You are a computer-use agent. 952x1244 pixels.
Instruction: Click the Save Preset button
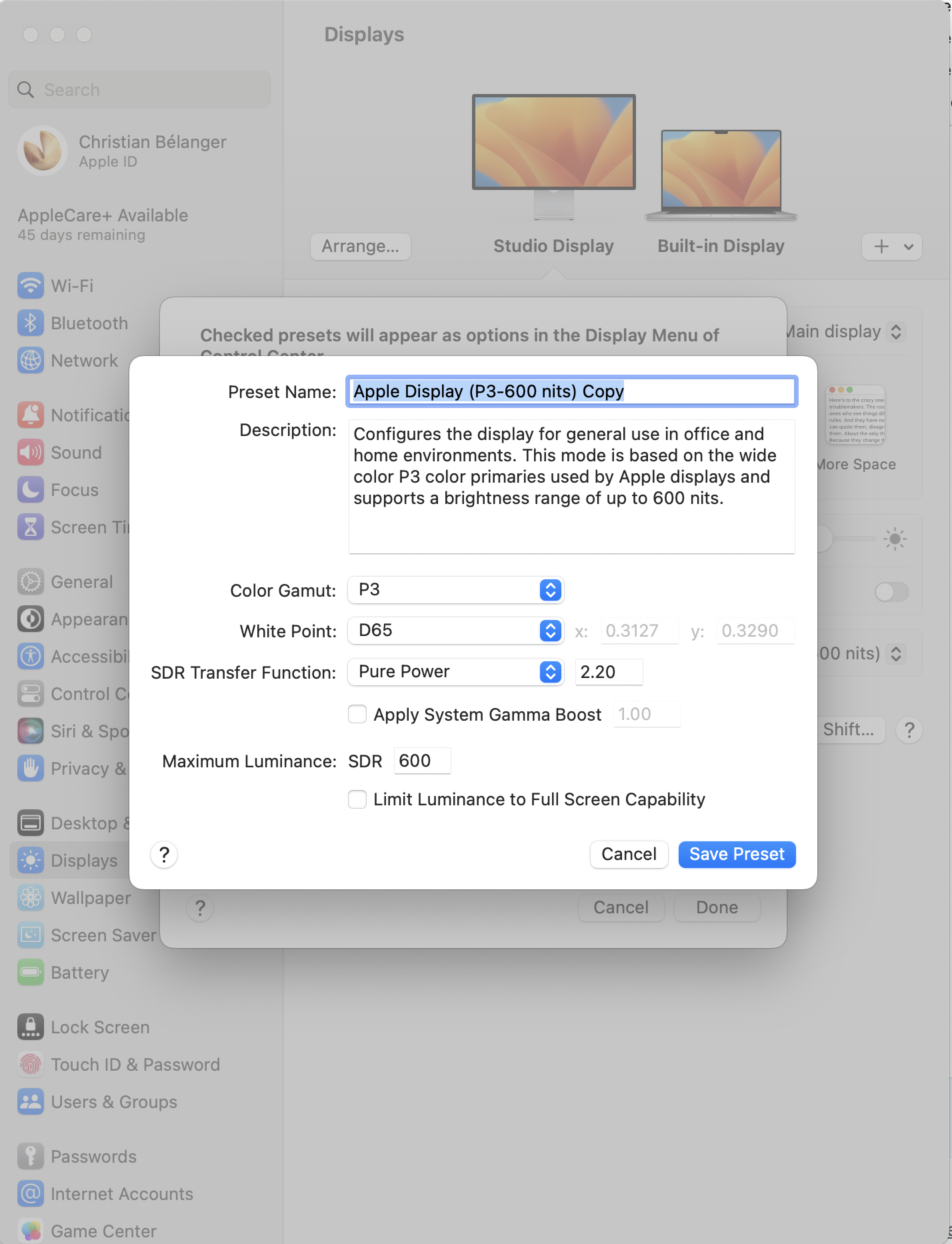coord(737,855)
